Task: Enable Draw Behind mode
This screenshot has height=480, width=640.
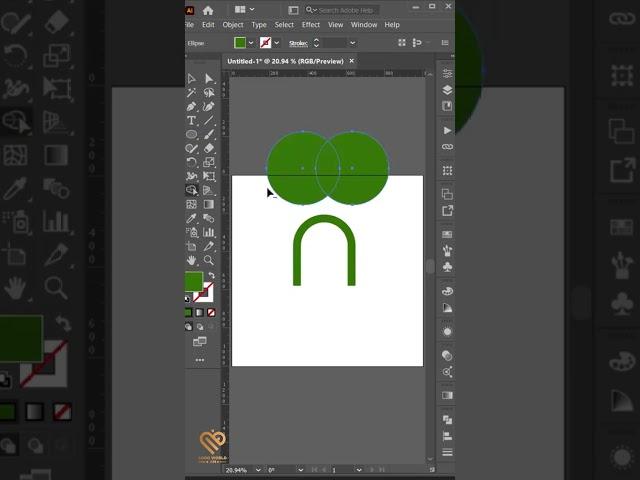Action: (200, 327)
